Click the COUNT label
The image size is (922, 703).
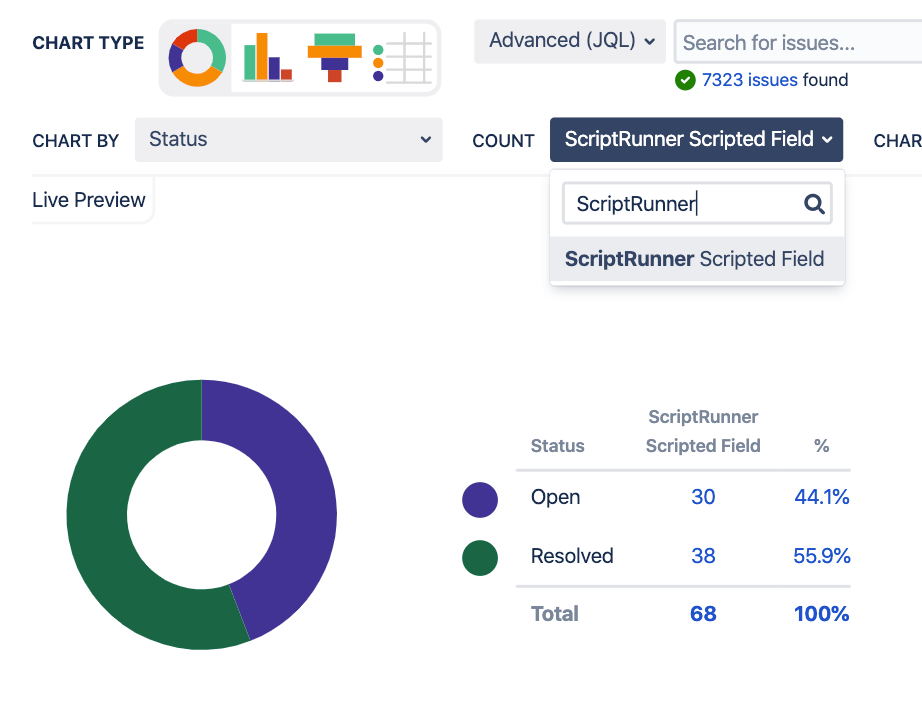pos(503,141)
